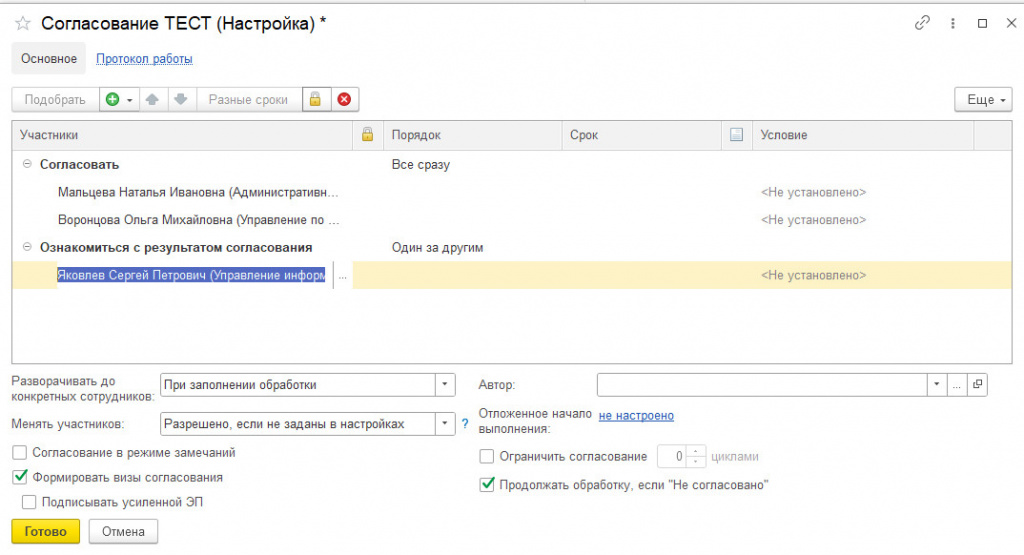
Task: Open dropdown arrow next to add icon
Action: [129, 100]
